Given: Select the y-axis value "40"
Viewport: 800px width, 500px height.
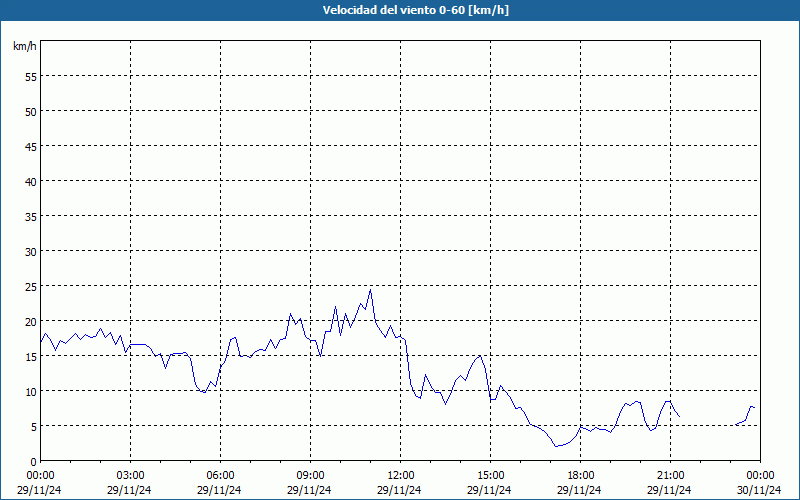Looking at the screenshot, I should tap(31, 181).
